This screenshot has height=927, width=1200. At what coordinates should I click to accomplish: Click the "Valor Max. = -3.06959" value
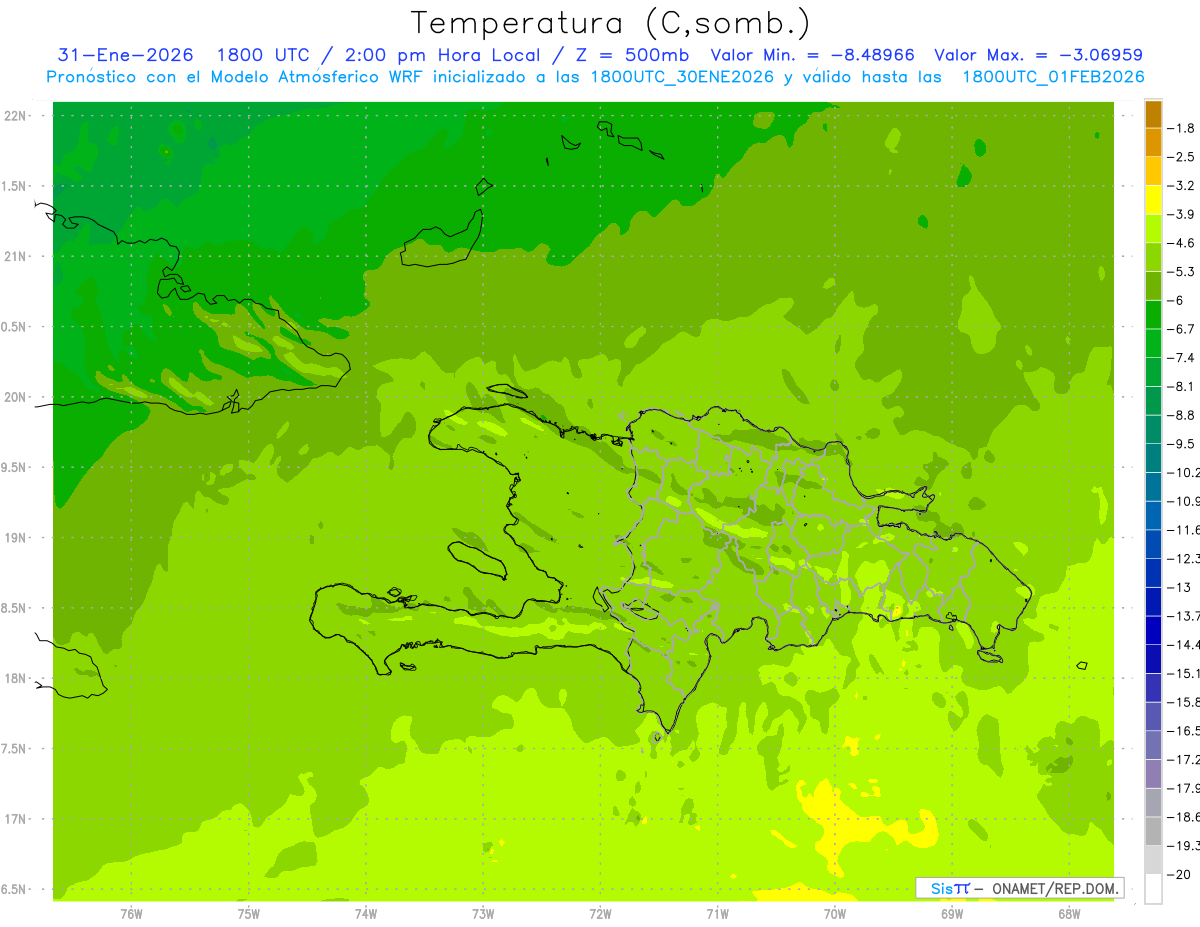[x=1038, y=55]
